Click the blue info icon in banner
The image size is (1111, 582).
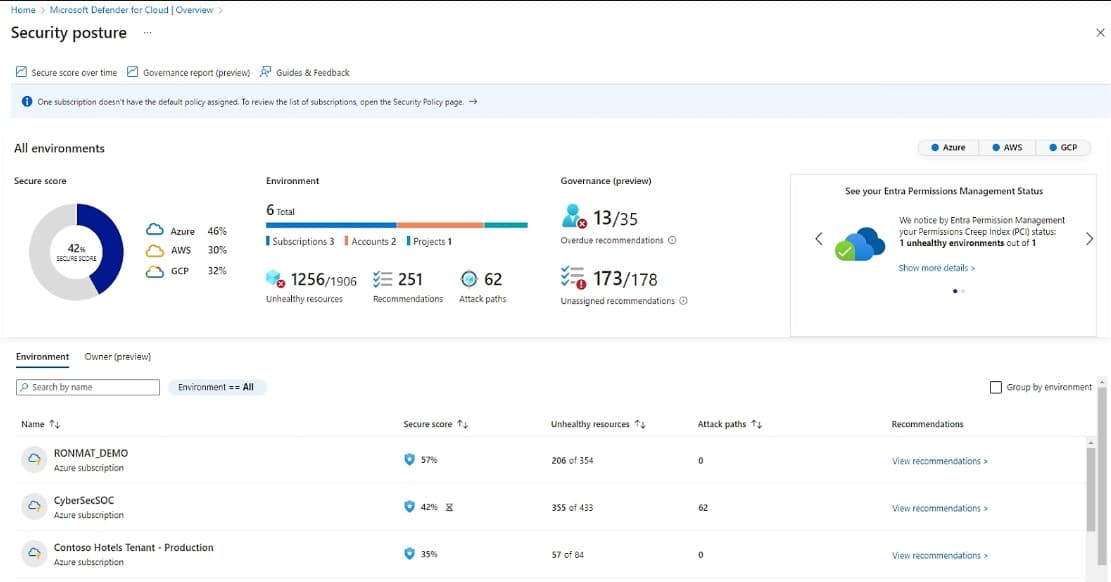click(x=27, y=101)
